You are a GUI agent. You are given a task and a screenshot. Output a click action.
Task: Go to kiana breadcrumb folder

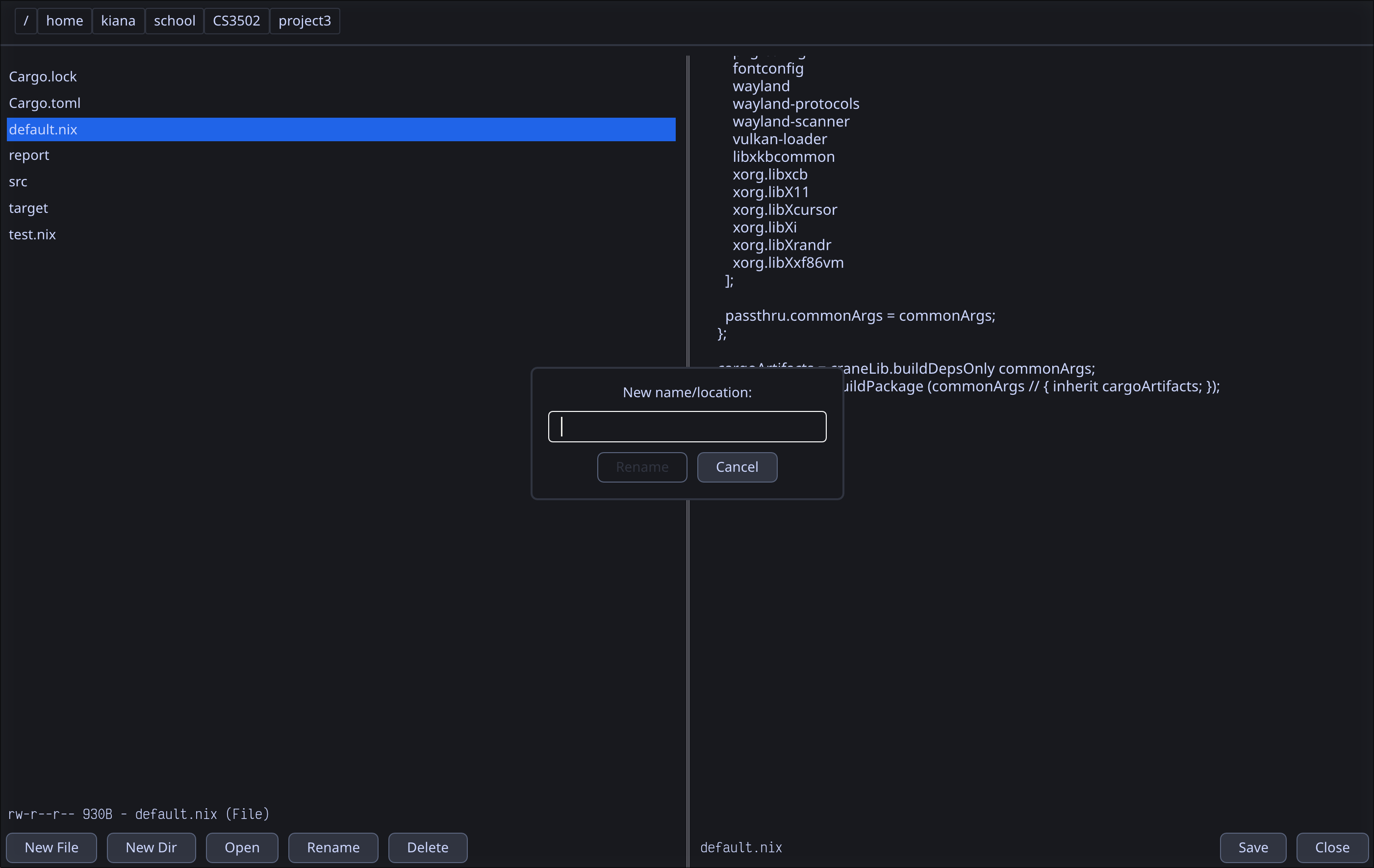[x=118, y=21]
